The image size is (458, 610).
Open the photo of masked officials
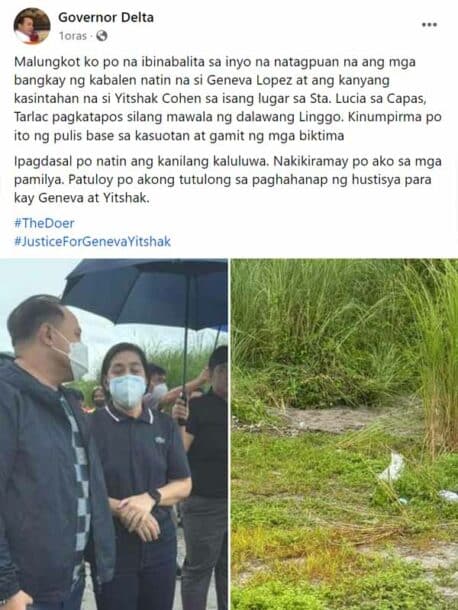[114, 434]
